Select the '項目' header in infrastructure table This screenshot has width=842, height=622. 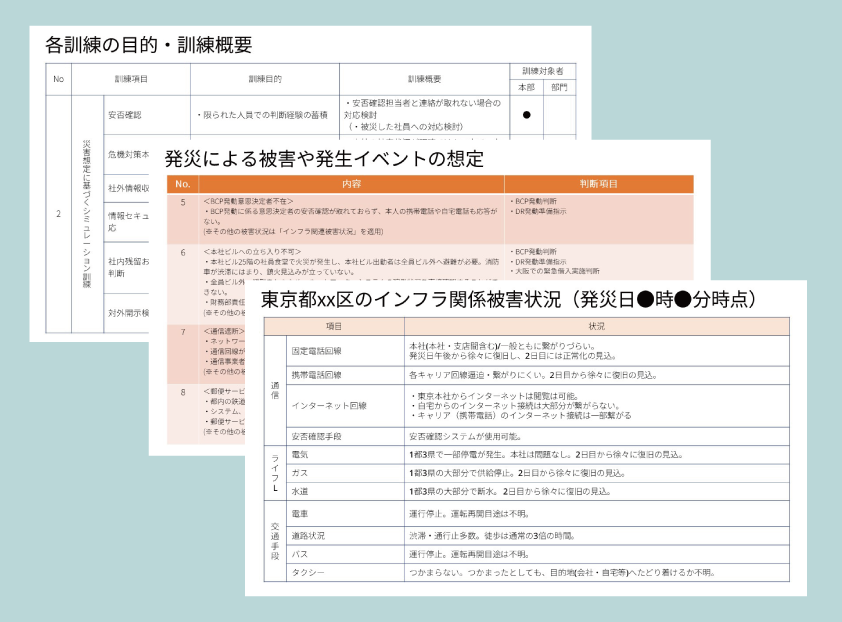click(x=334, y=326)
